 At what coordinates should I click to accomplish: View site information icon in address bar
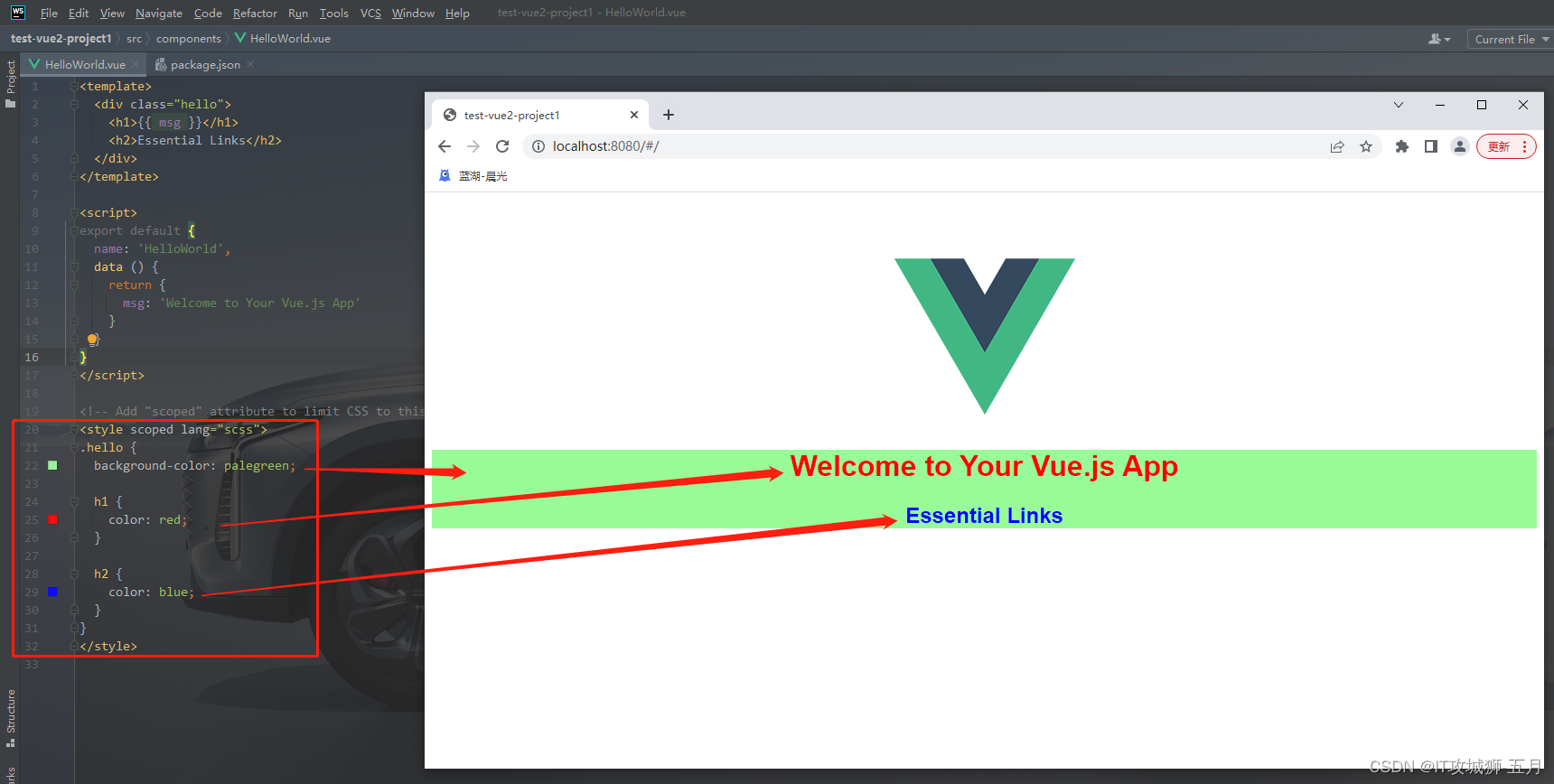click(x=538, y=146)
